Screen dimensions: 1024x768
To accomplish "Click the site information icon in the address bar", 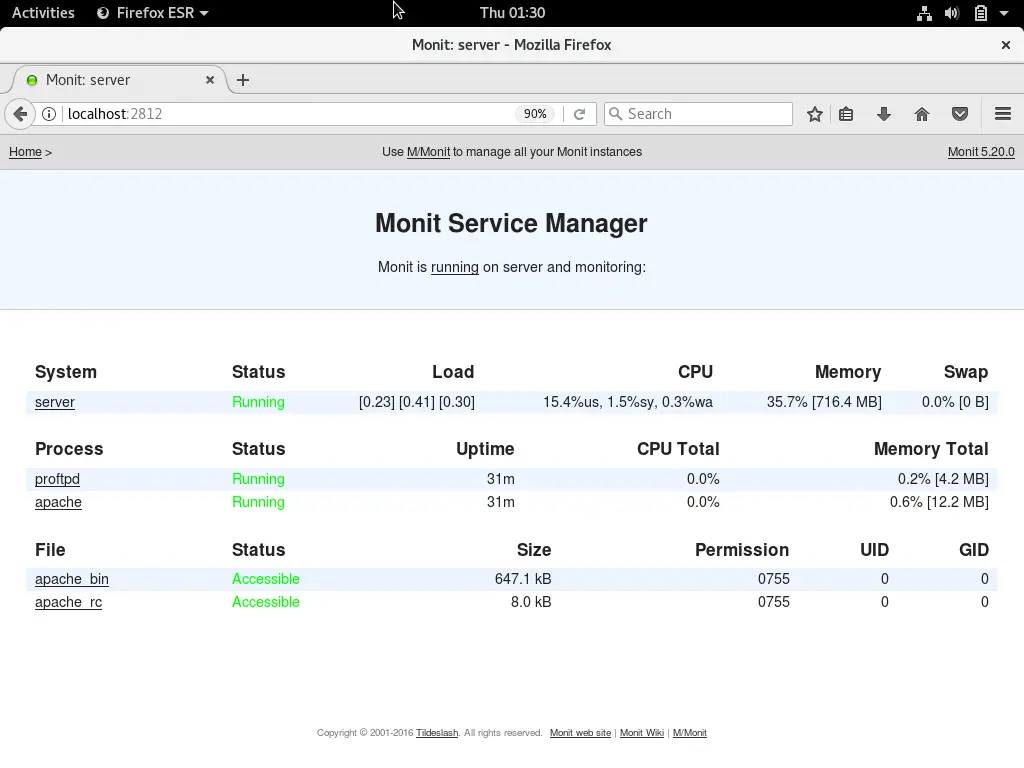I will (x=49, y=113).
